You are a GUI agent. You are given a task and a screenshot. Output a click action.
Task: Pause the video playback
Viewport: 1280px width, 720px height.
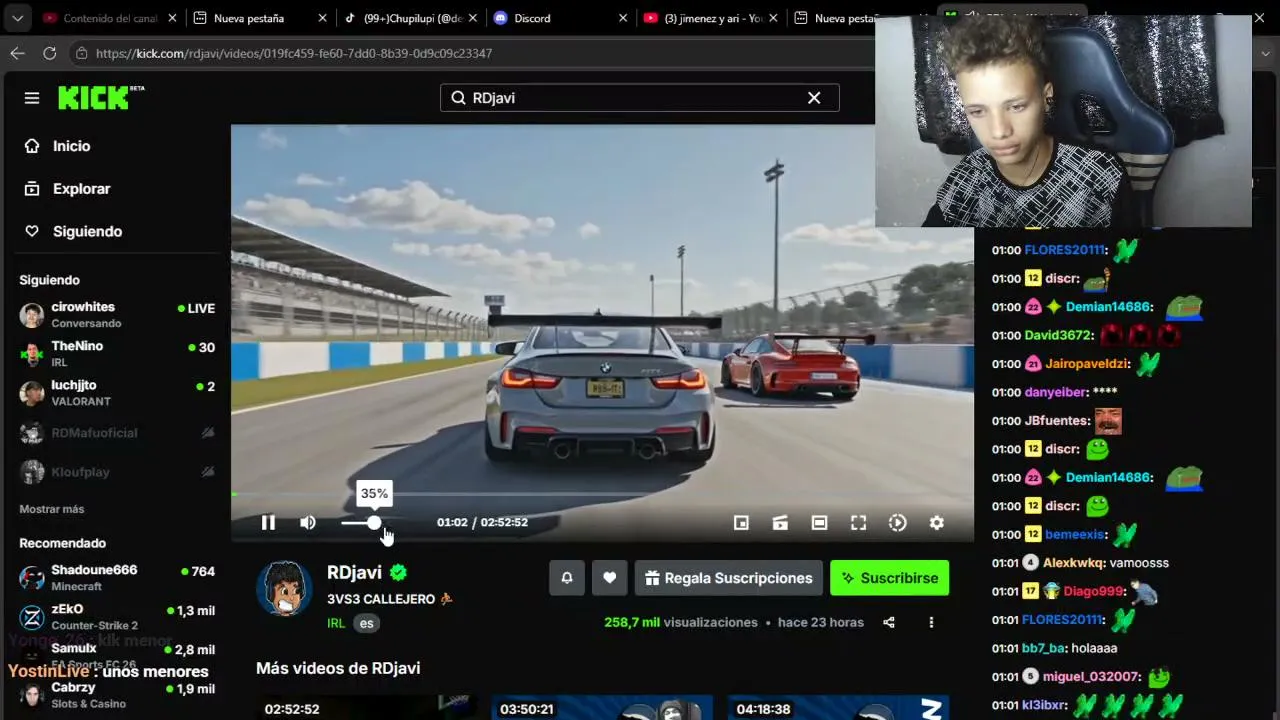[x=268, y=522]
